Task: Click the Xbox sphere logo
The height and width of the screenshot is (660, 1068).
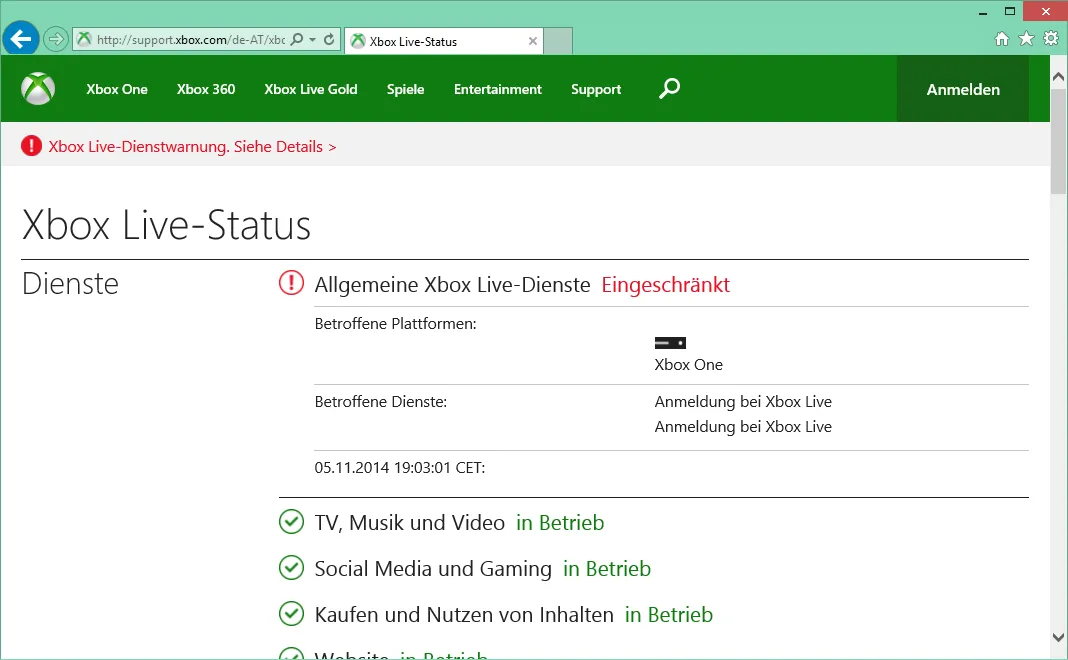Action: (38, 89)
